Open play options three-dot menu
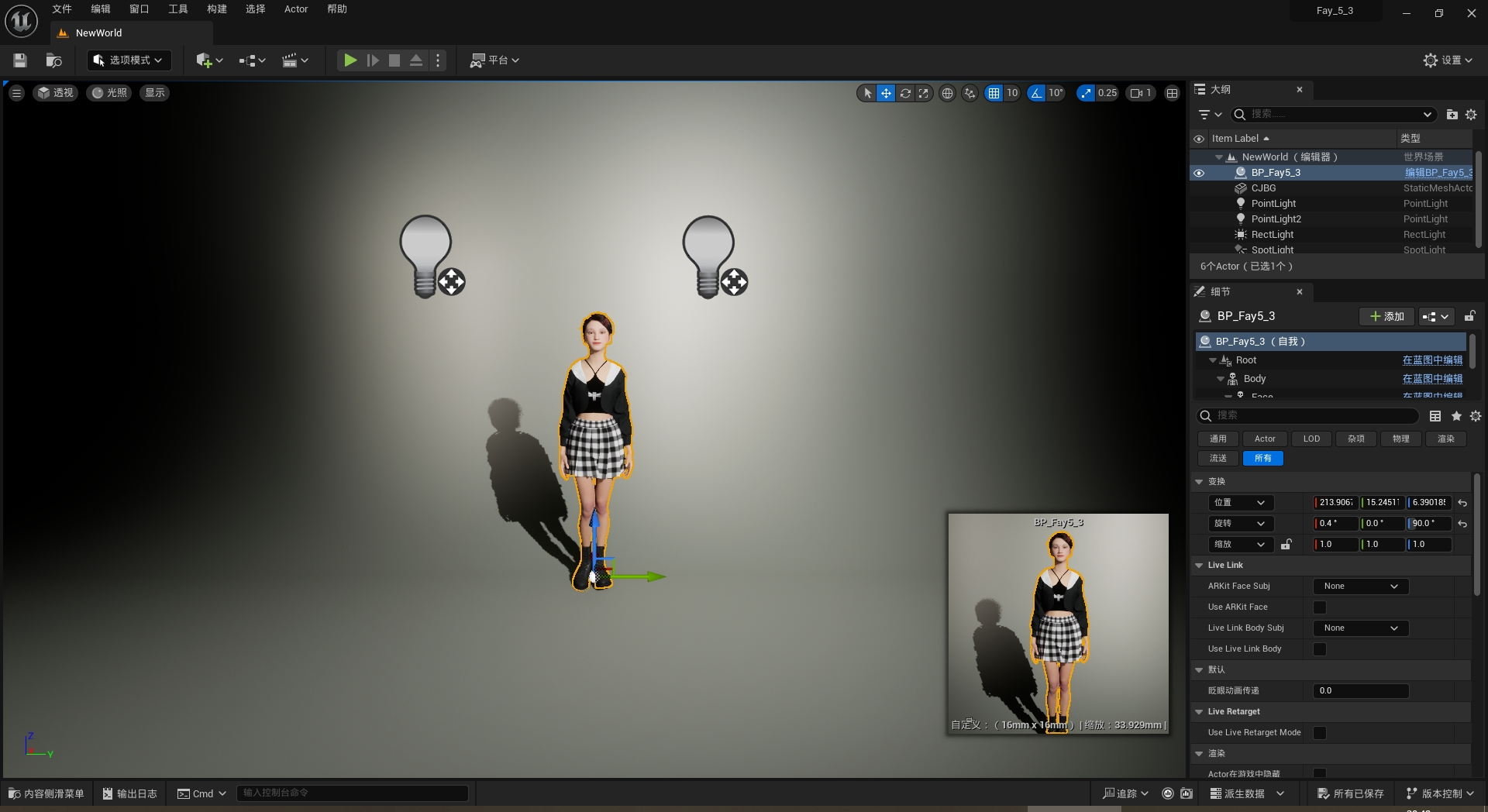The image size is (1488, 812). (x=438, y=60)
